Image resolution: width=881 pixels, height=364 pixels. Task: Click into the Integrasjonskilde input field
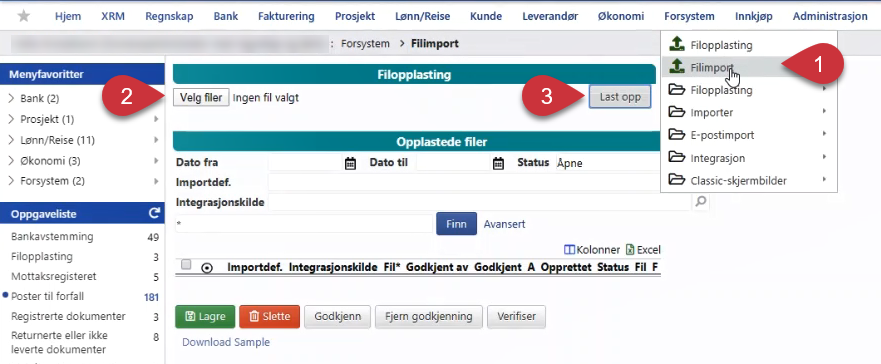click(x=480, y=202)
